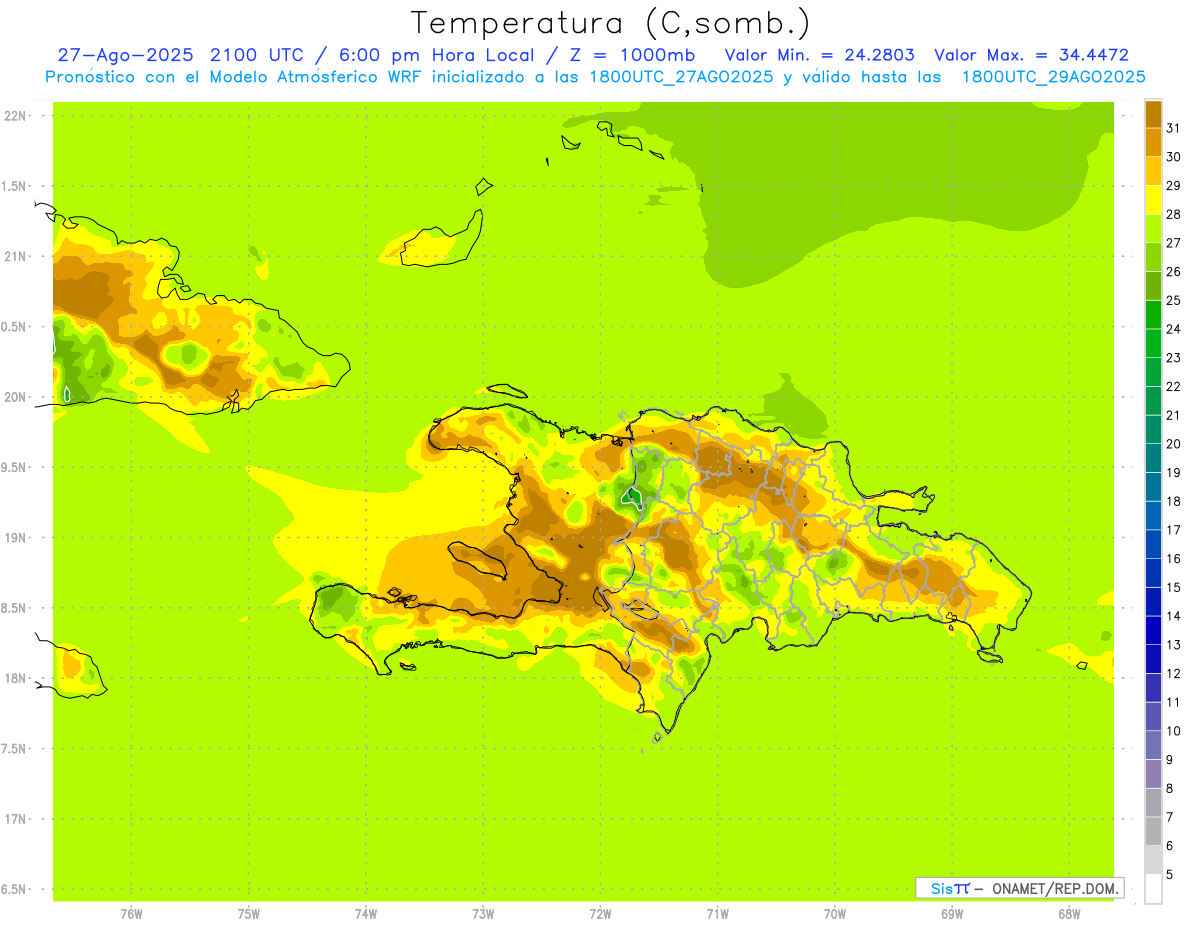Click the '20N' latitude axis label
Image resolution: width=1200 pixels, height=927 pixels.
(x=16, y=397)
